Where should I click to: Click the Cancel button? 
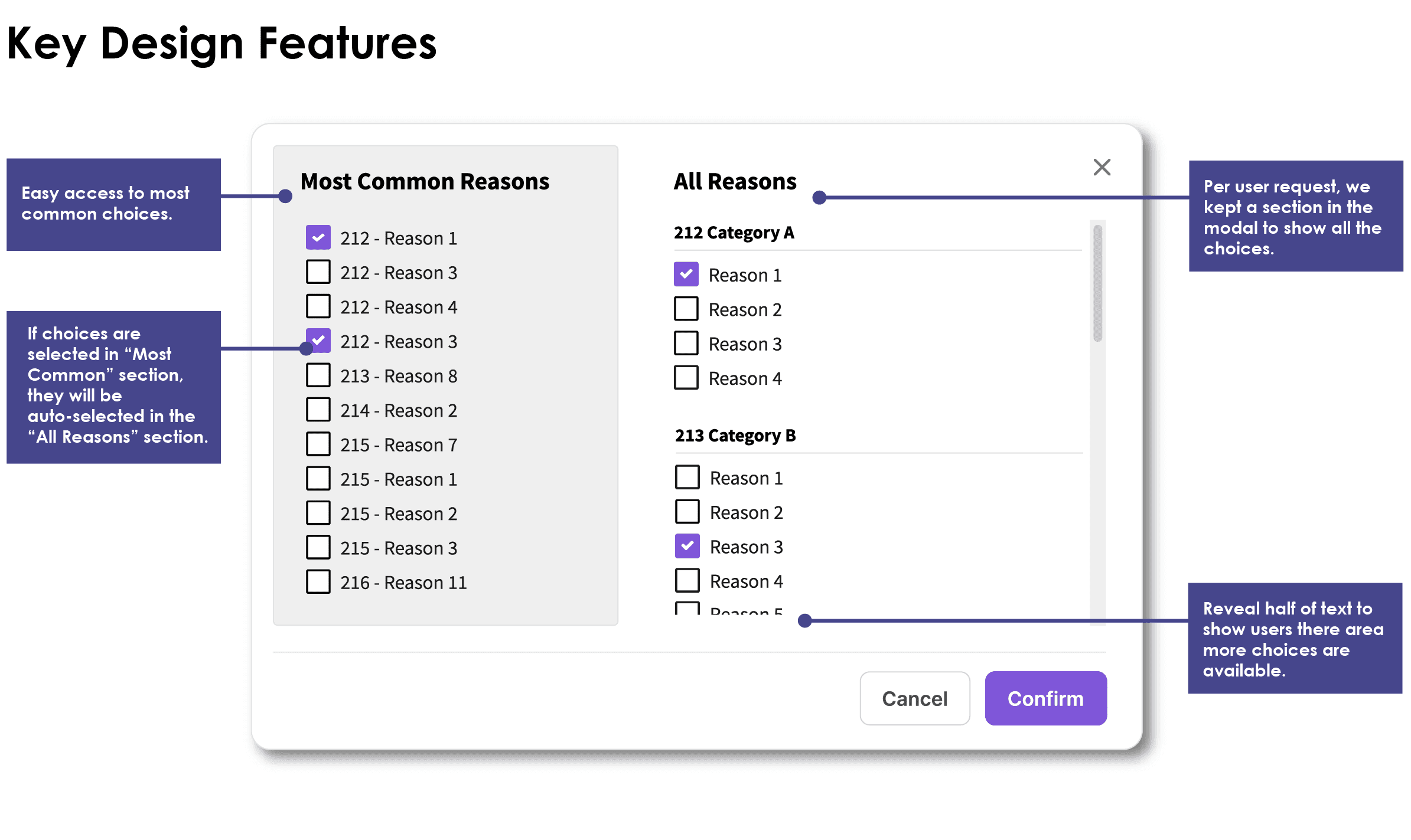tap(915, 698)
